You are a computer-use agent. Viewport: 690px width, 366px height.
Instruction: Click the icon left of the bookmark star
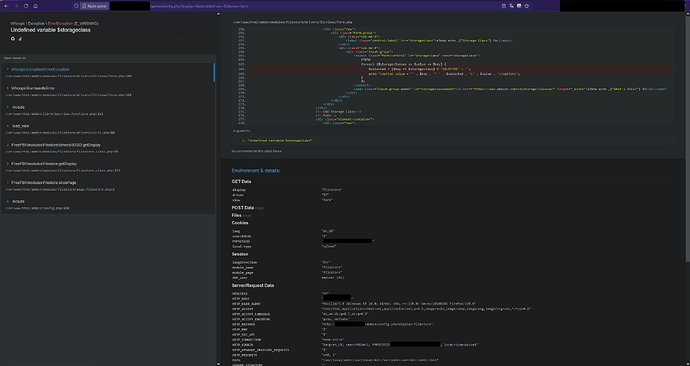pos(519,6)
